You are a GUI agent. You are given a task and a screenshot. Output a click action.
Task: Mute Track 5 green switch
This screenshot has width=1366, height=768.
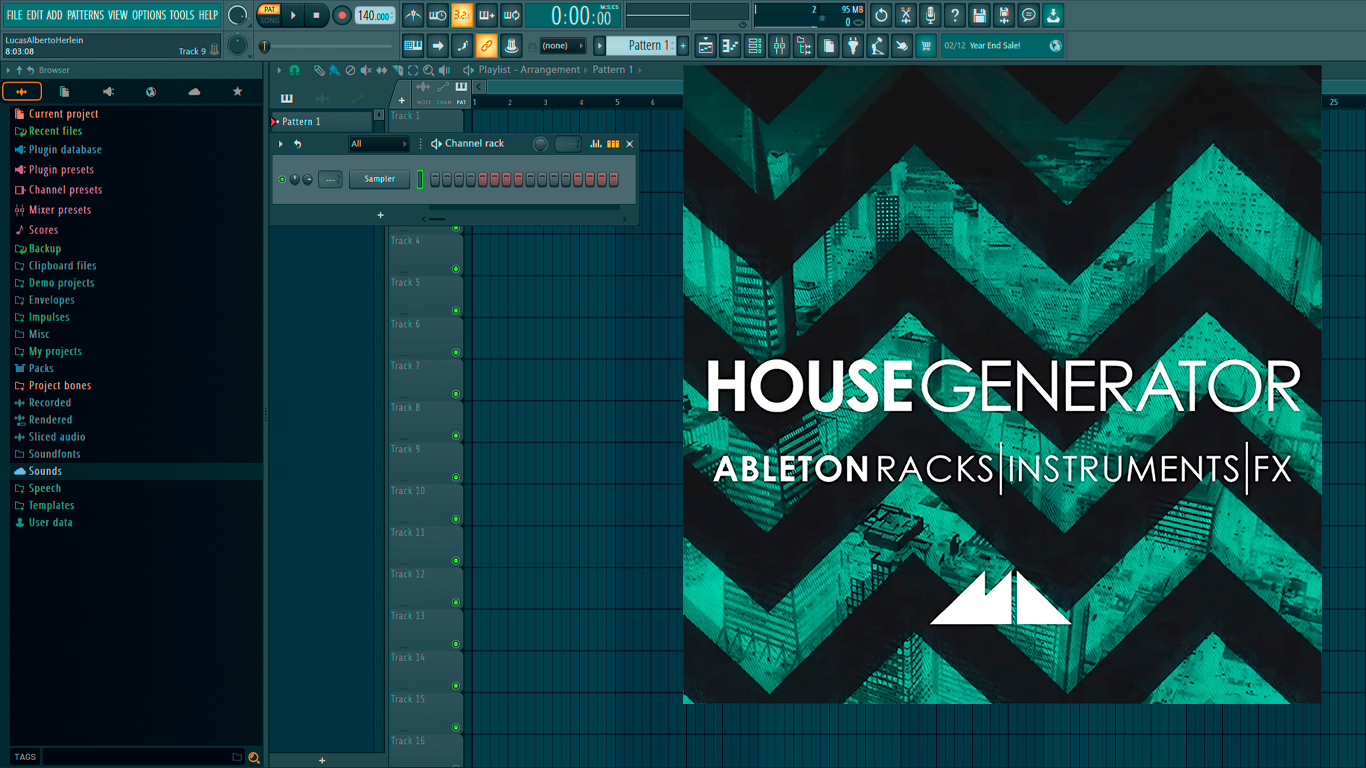coord(456,311)
